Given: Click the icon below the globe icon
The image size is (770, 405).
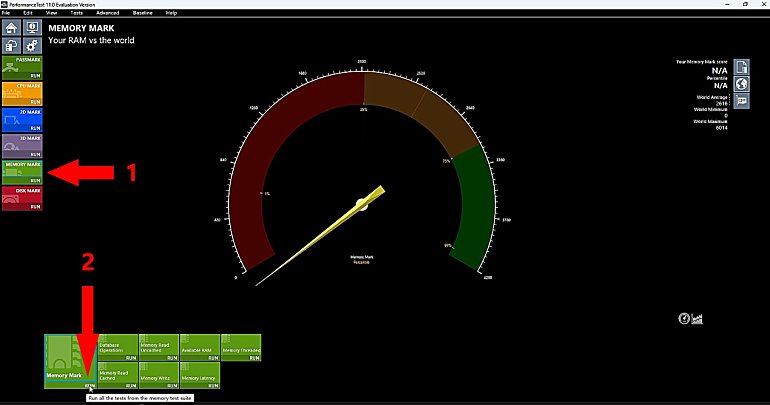Looking at the screenshot, I should pos(742,101).
